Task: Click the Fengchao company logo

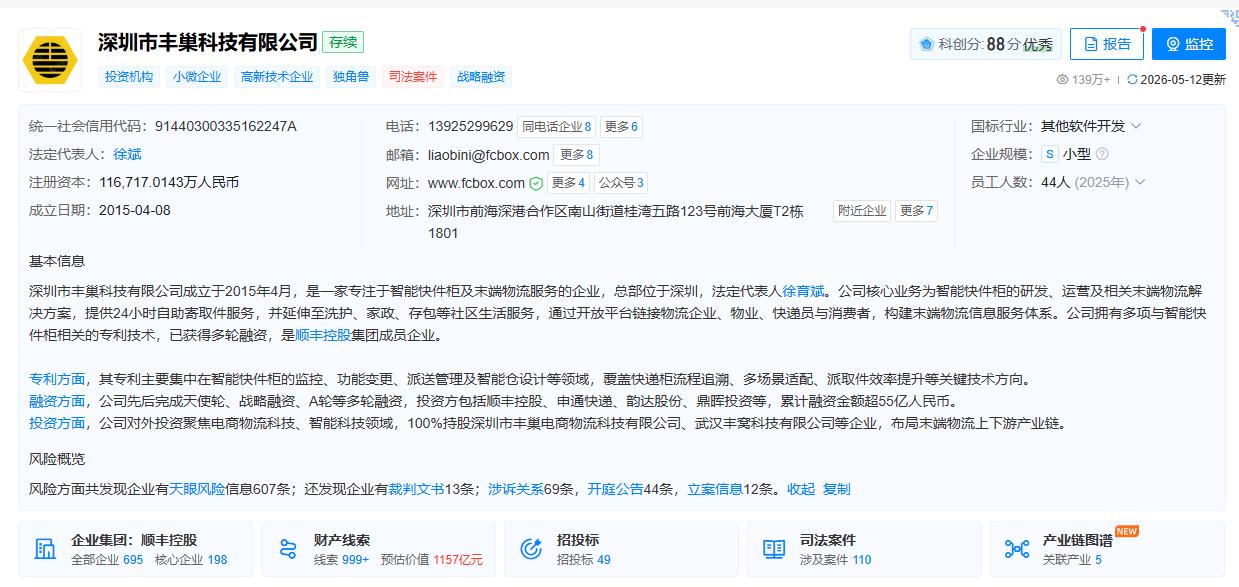Action: tap(50, 60)
